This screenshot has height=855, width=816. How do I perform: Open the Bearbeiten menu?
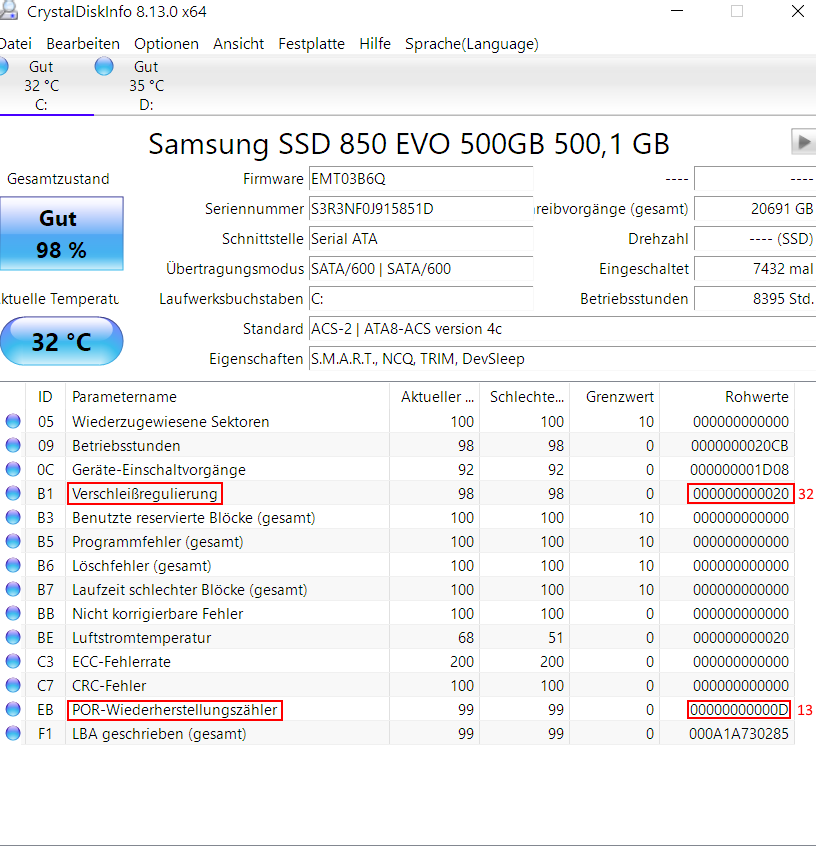[83, 44]
